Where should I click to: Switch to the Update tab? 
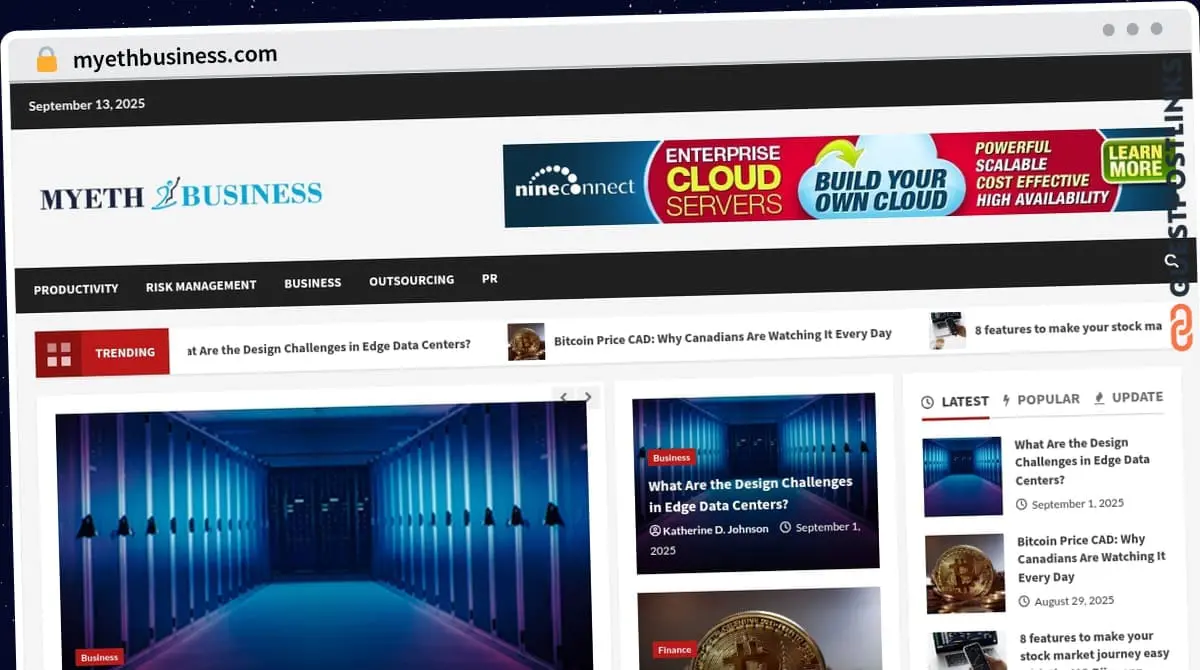1128,397
